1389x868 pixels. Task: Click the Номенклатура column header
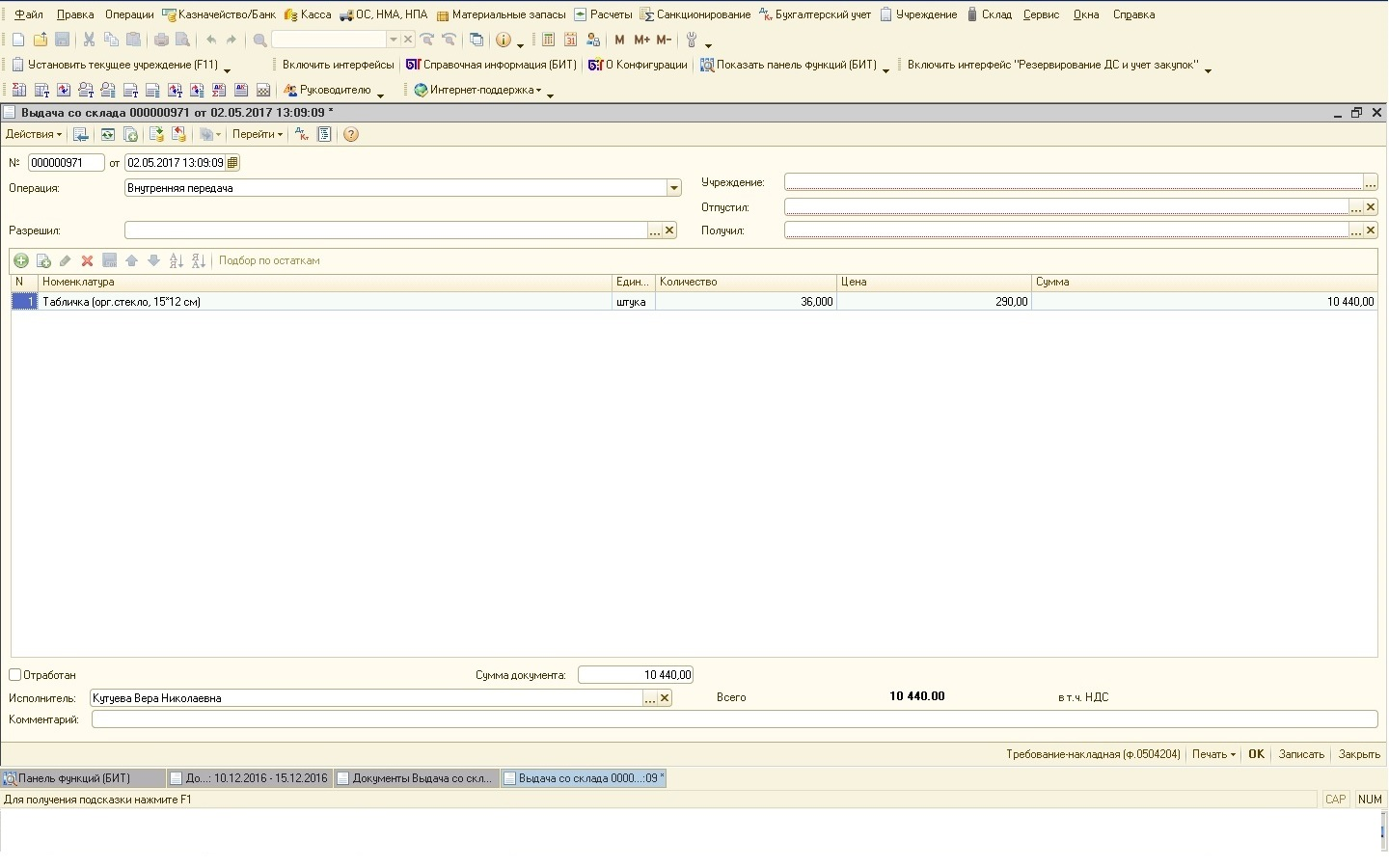pyautogui.click(x=325, y=282)
